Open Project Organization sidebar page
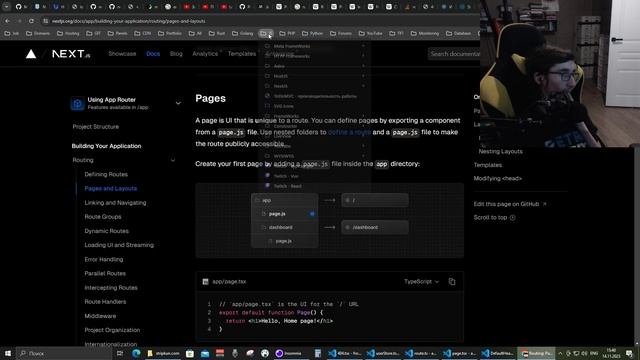Screen dimensions: 640x360 coord(112,330)
